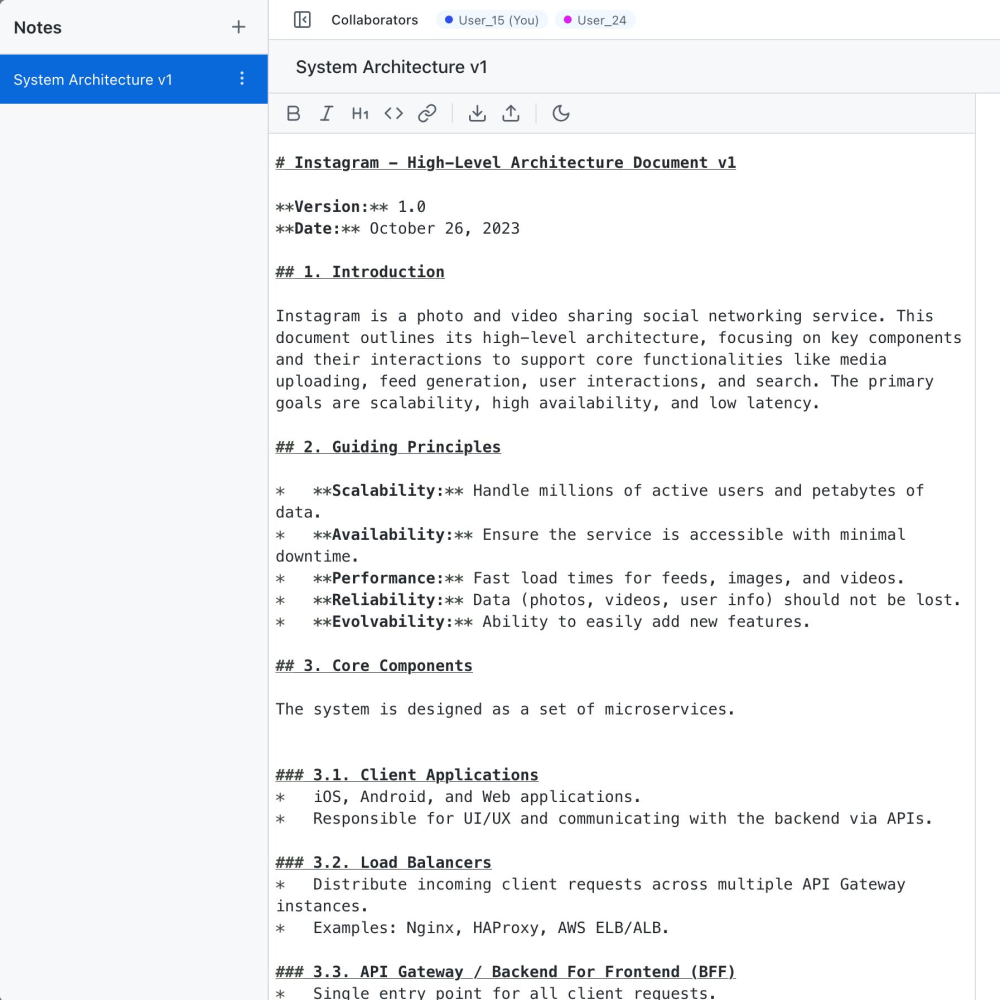Image resolution: width=1000 pixels, height=1000 pixels.
Task: Place cursor on '## 1. Introduction' heading
Action: [x=360, y=272]
